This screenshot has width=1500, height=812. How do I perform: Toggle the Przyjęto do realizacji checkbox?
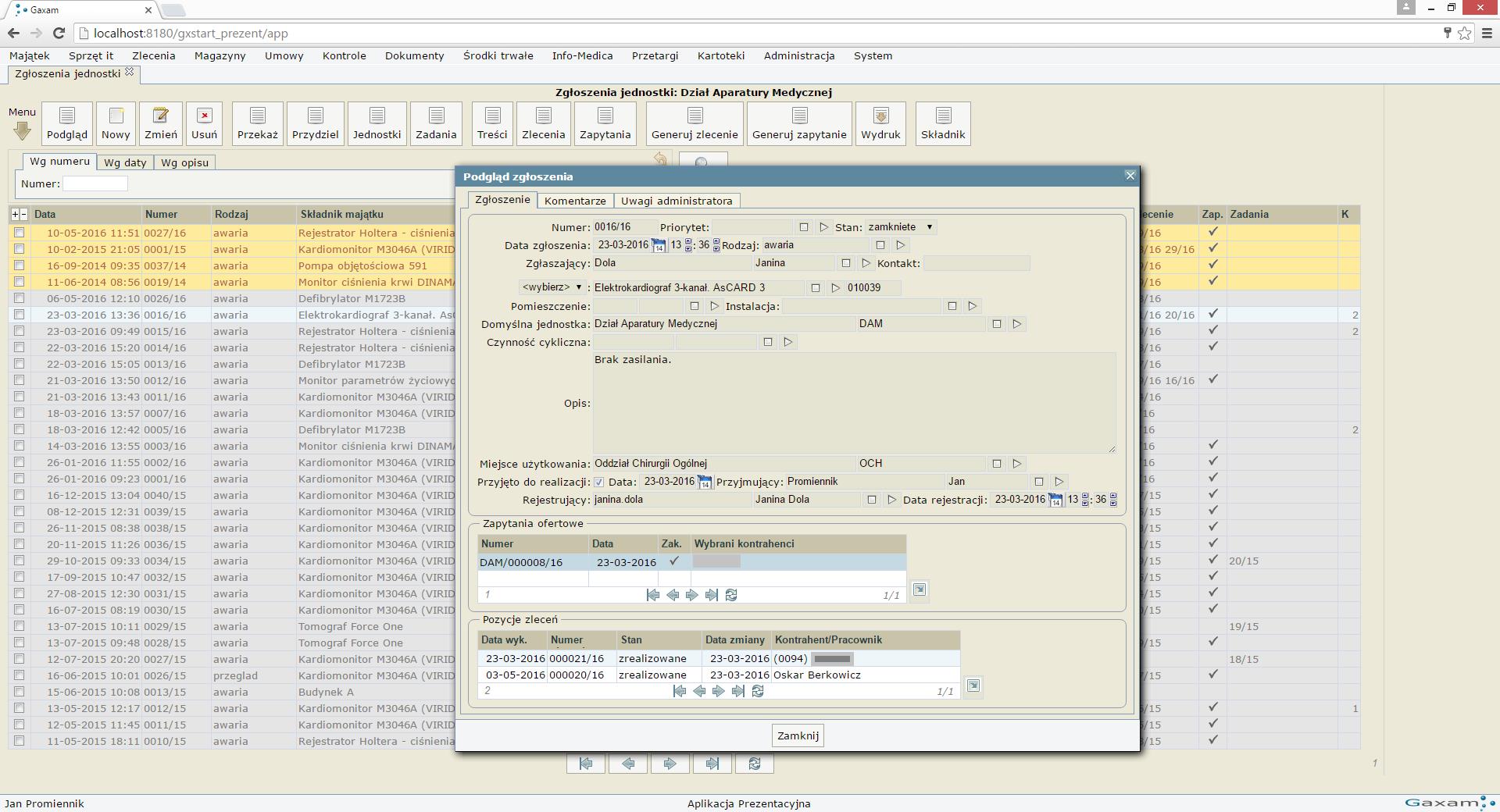pyautogui.click(x=599, y=483)
